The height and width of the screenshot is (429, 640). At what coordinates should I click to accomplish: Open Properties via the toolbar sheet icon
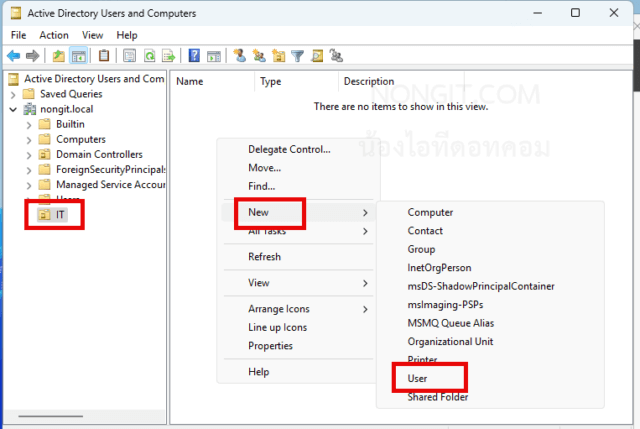129,56
